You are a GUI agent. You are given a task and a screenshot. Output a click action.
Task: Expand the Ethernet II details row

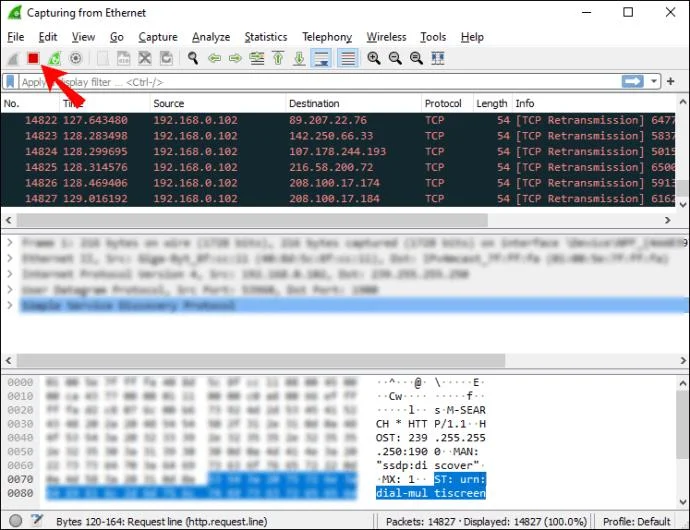point(10,258)
